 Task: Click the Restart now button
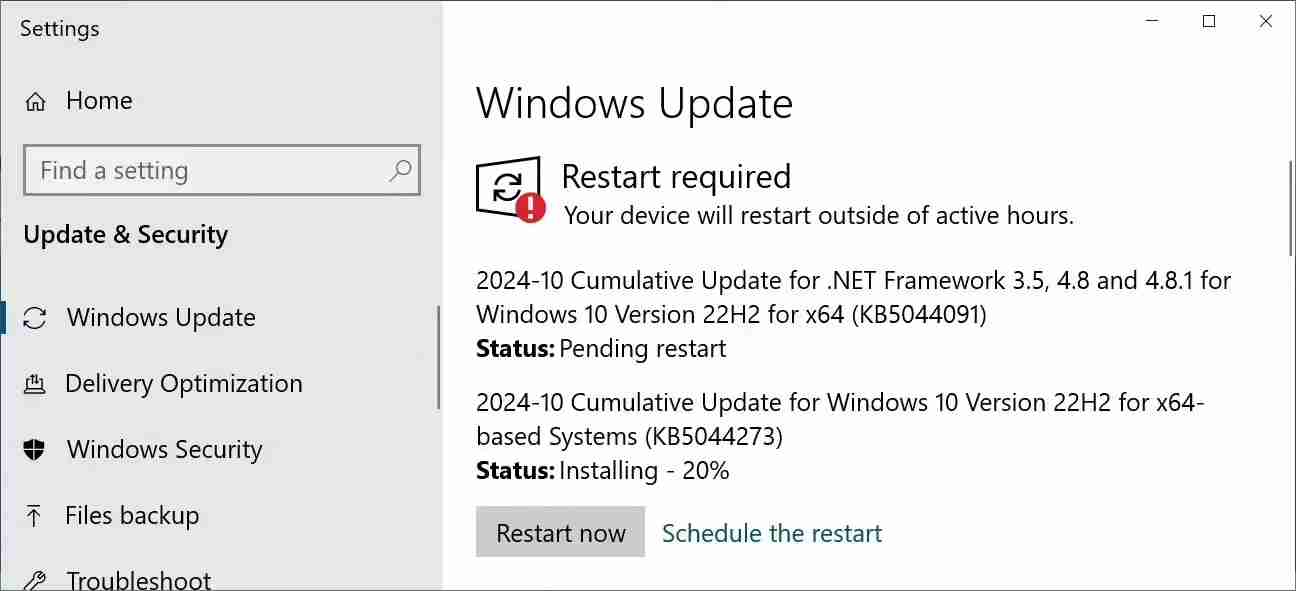pos(560,532)
